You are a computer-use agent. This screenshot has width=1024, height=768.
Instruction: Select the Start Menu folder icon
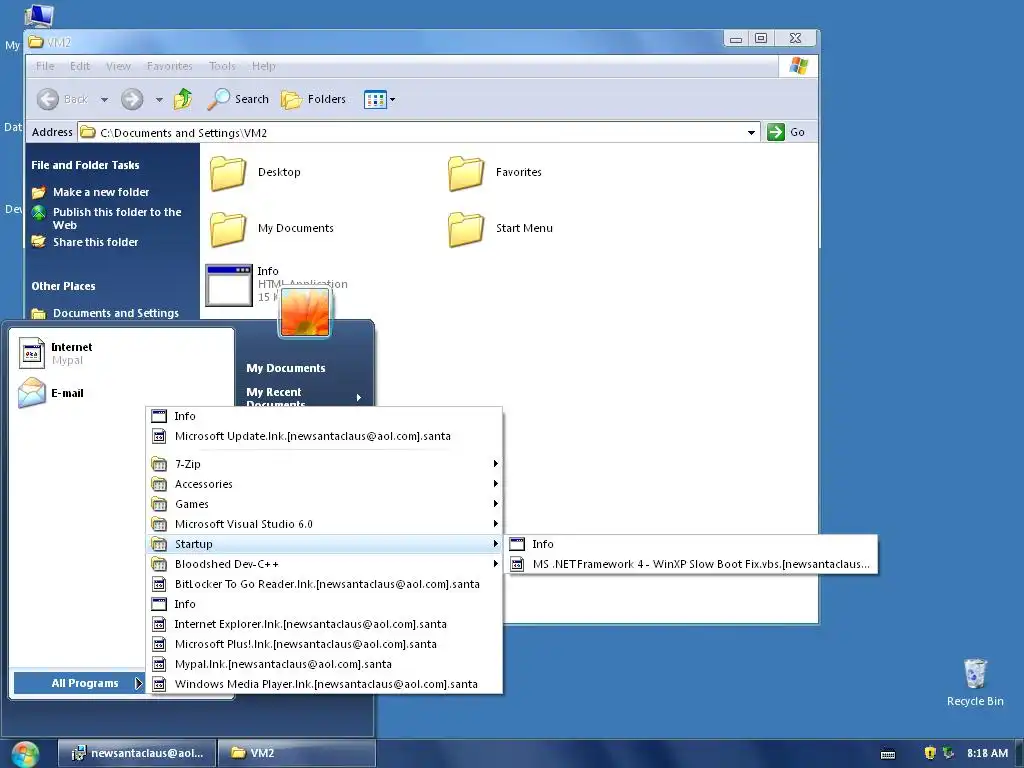pos(466,229)
